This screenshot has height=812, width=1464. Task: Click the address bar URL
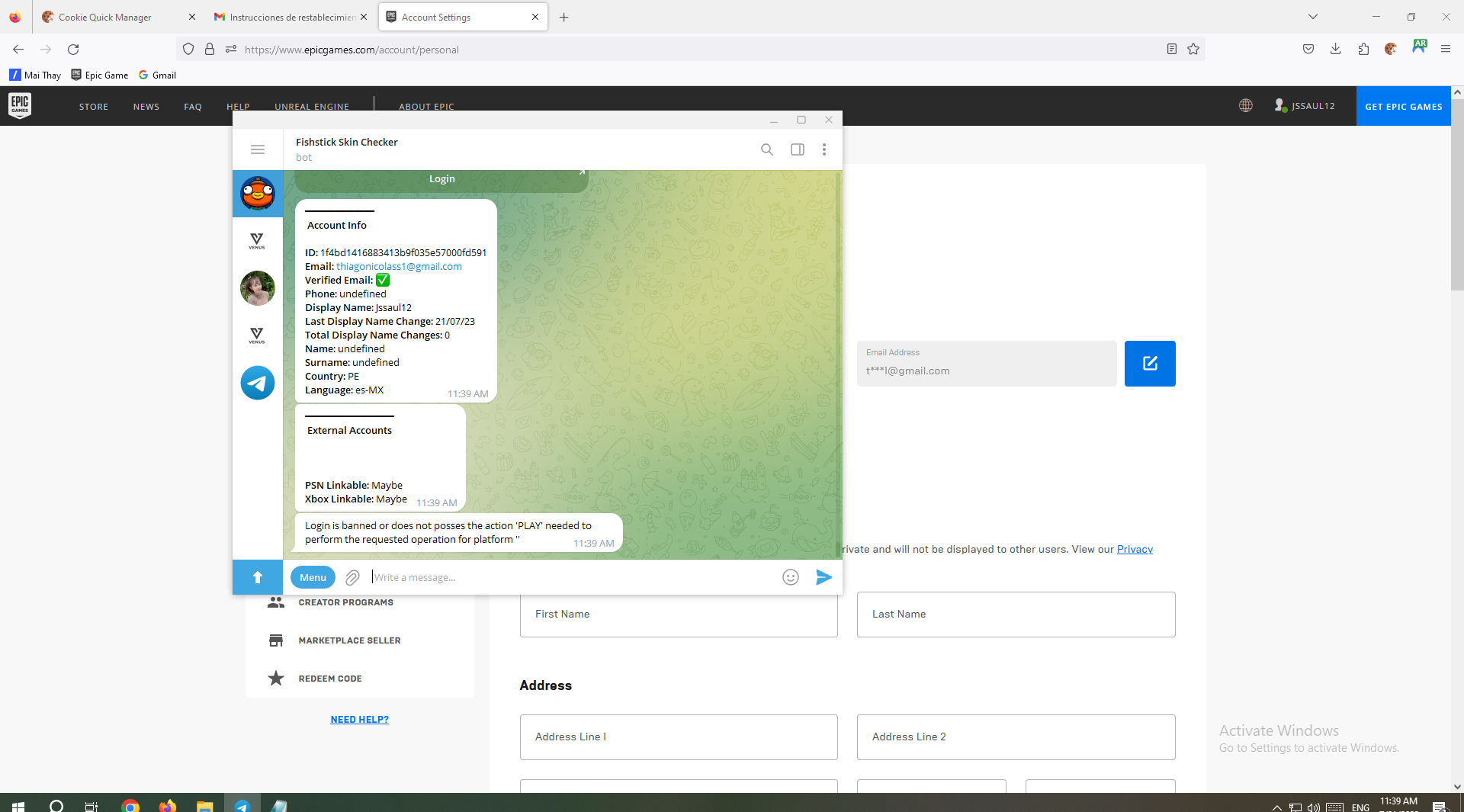[x=352, y=50]
